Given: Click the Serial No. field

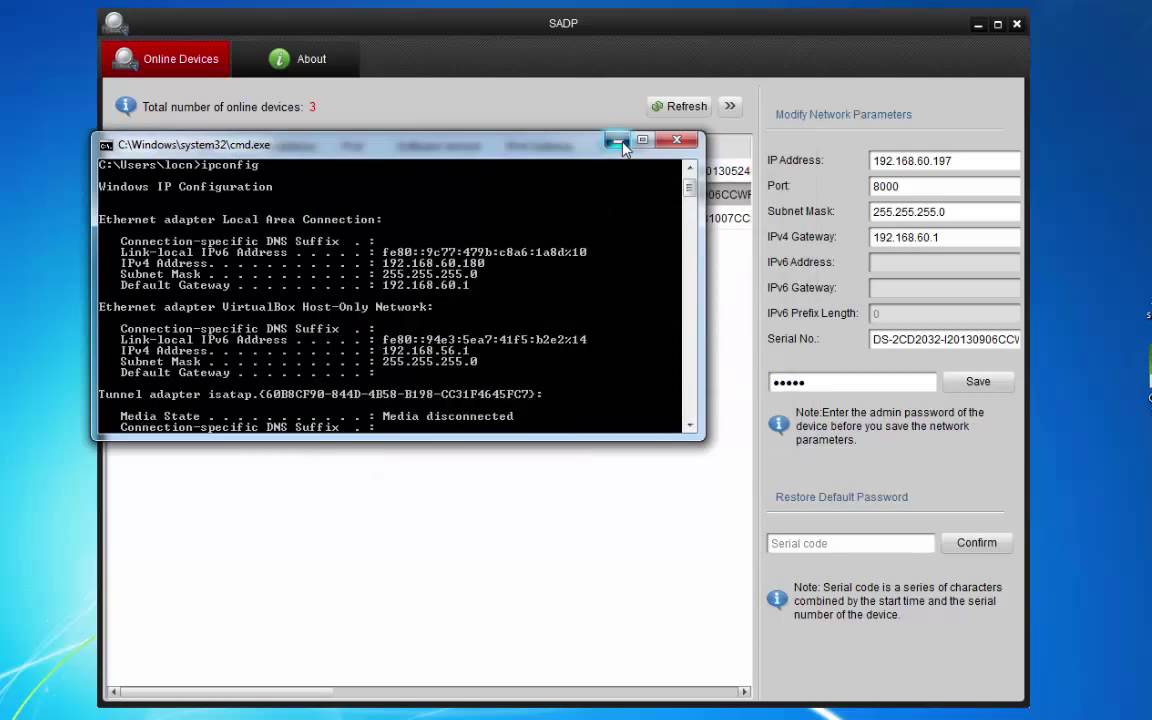Looking at the screenshot, I should [944, 339].
